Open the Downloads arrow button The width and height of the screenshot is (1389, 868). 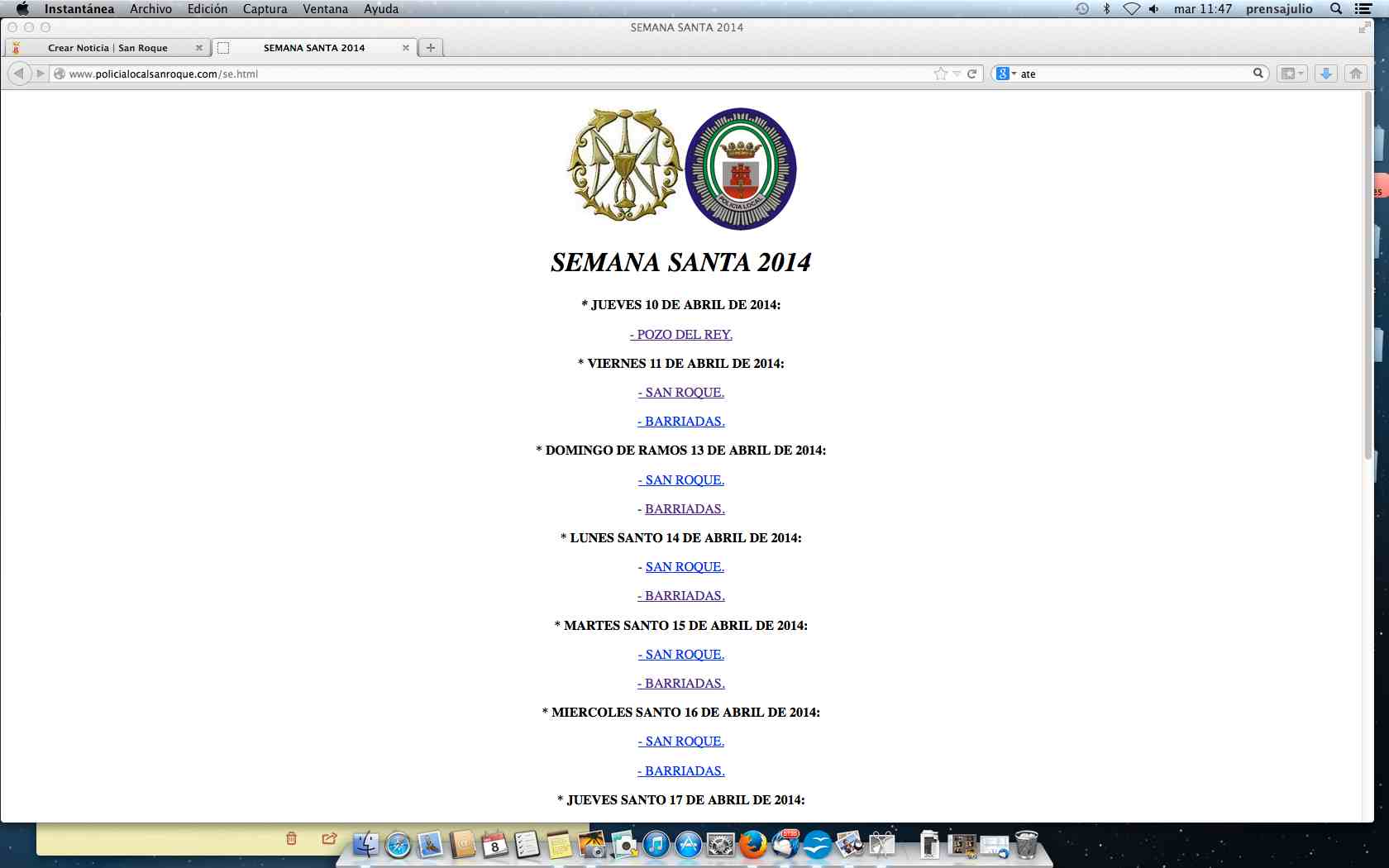(1326, 74)
